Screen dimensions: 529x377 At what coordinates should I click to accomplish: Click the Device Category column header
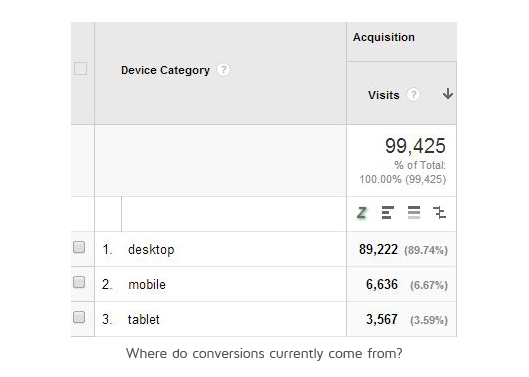click(165, 70)
